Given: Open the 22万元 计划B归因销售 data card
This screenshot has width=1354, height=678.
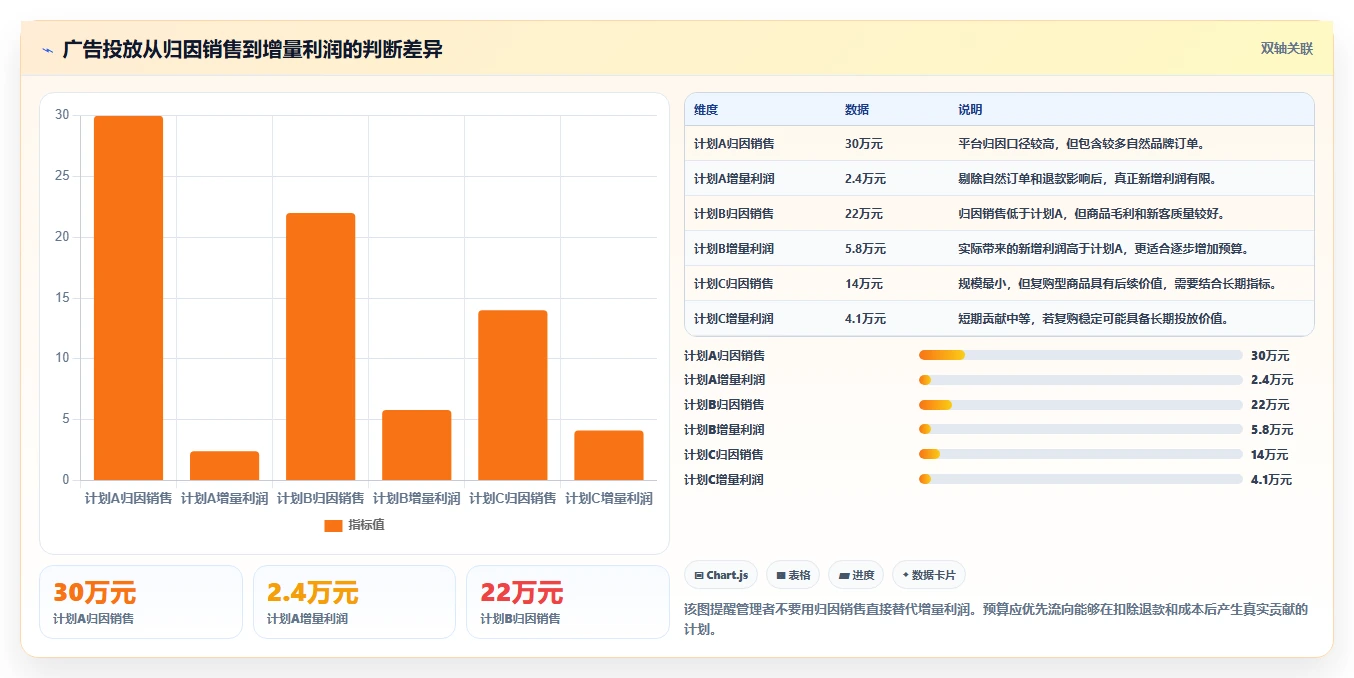Looking at the screenshot, I should tap(568, 602).
